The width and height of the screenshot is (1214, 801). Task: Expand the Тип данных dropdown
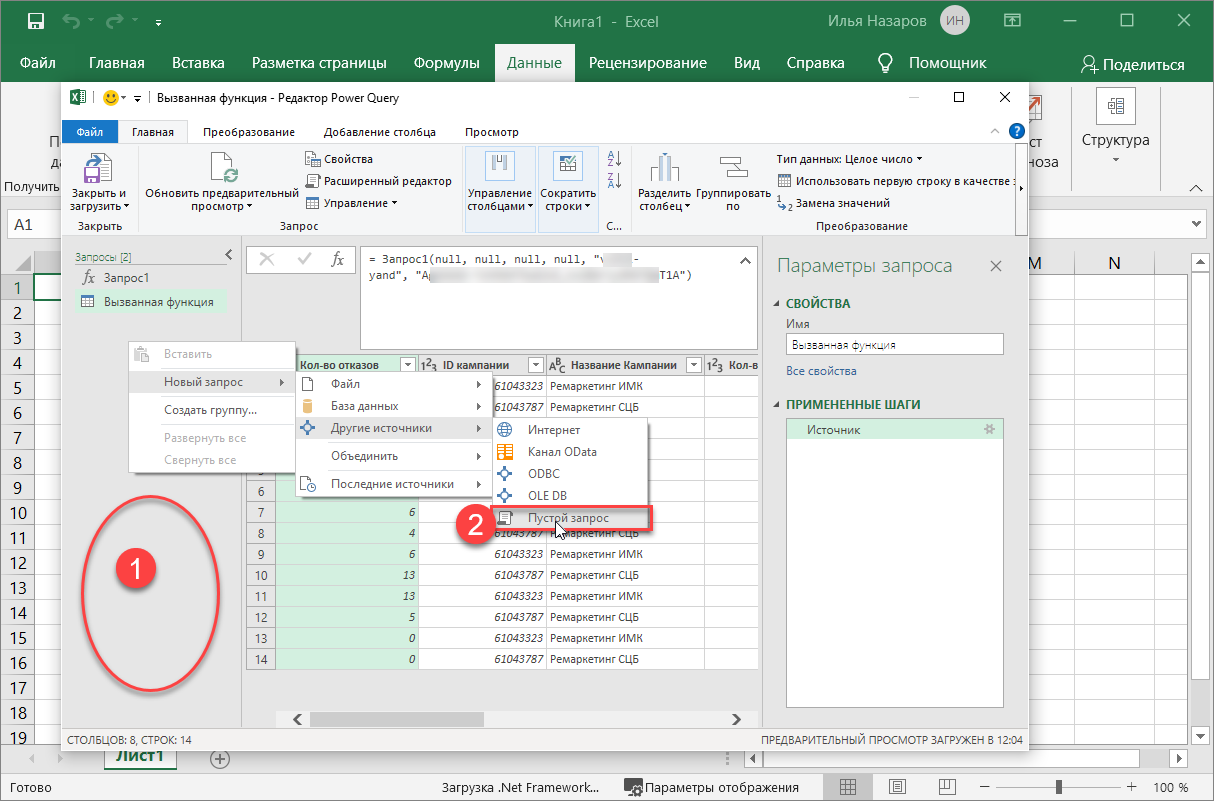coord(849,159)
